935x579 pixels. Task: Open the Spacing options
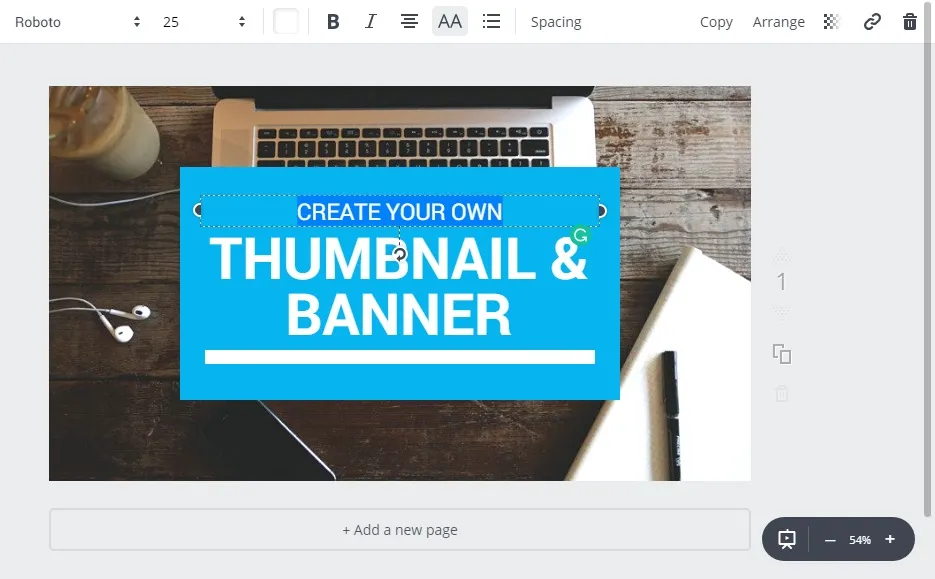tap(556, 22)
